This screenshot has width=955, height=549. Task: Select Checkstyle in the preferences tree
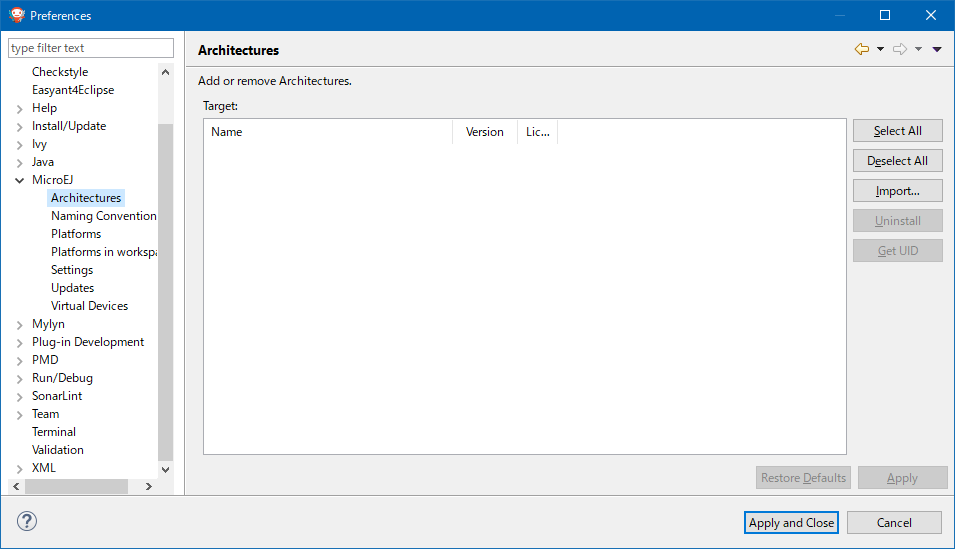click(x=60, y=72)
